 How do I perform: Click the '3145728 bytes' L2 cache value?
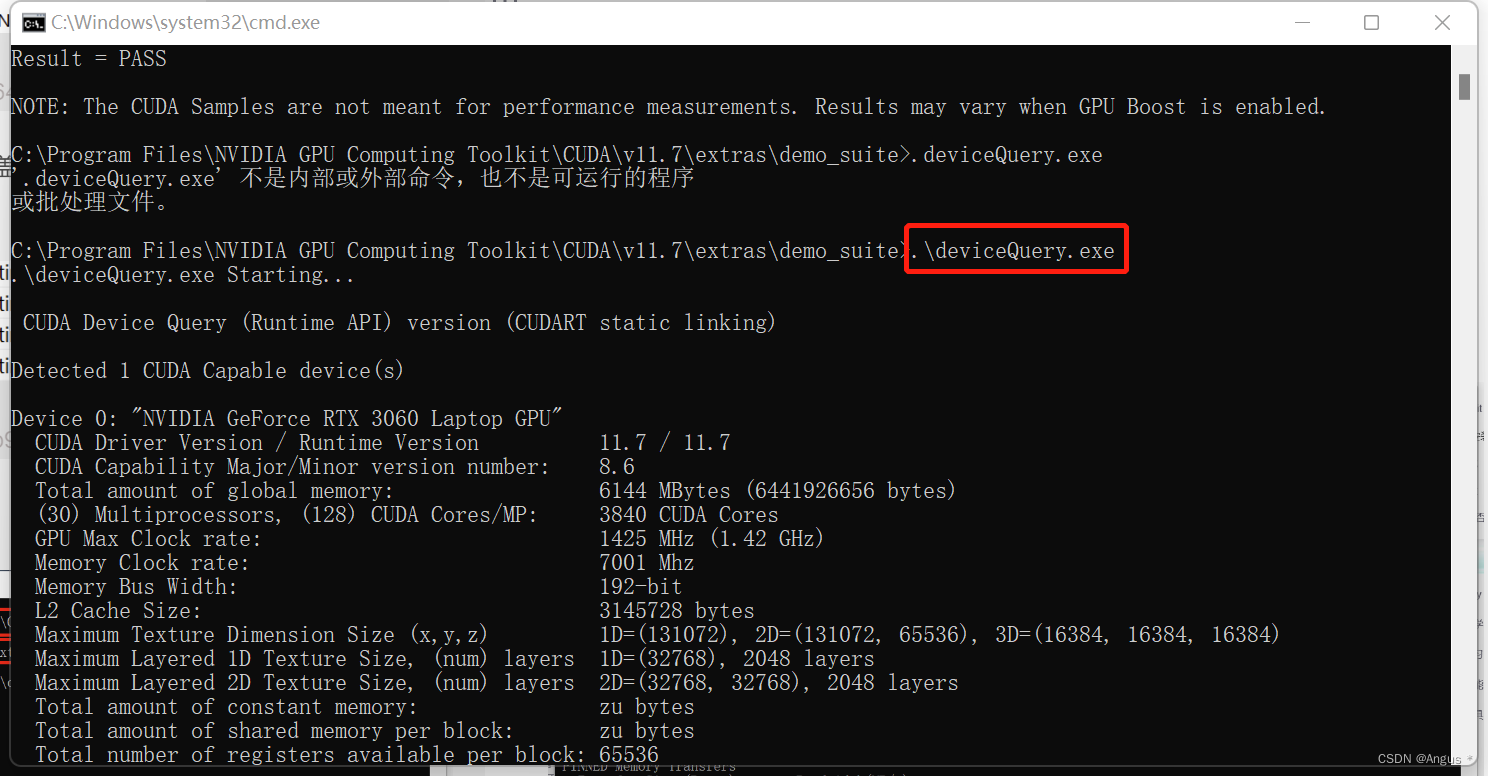(x=676, y=611)
